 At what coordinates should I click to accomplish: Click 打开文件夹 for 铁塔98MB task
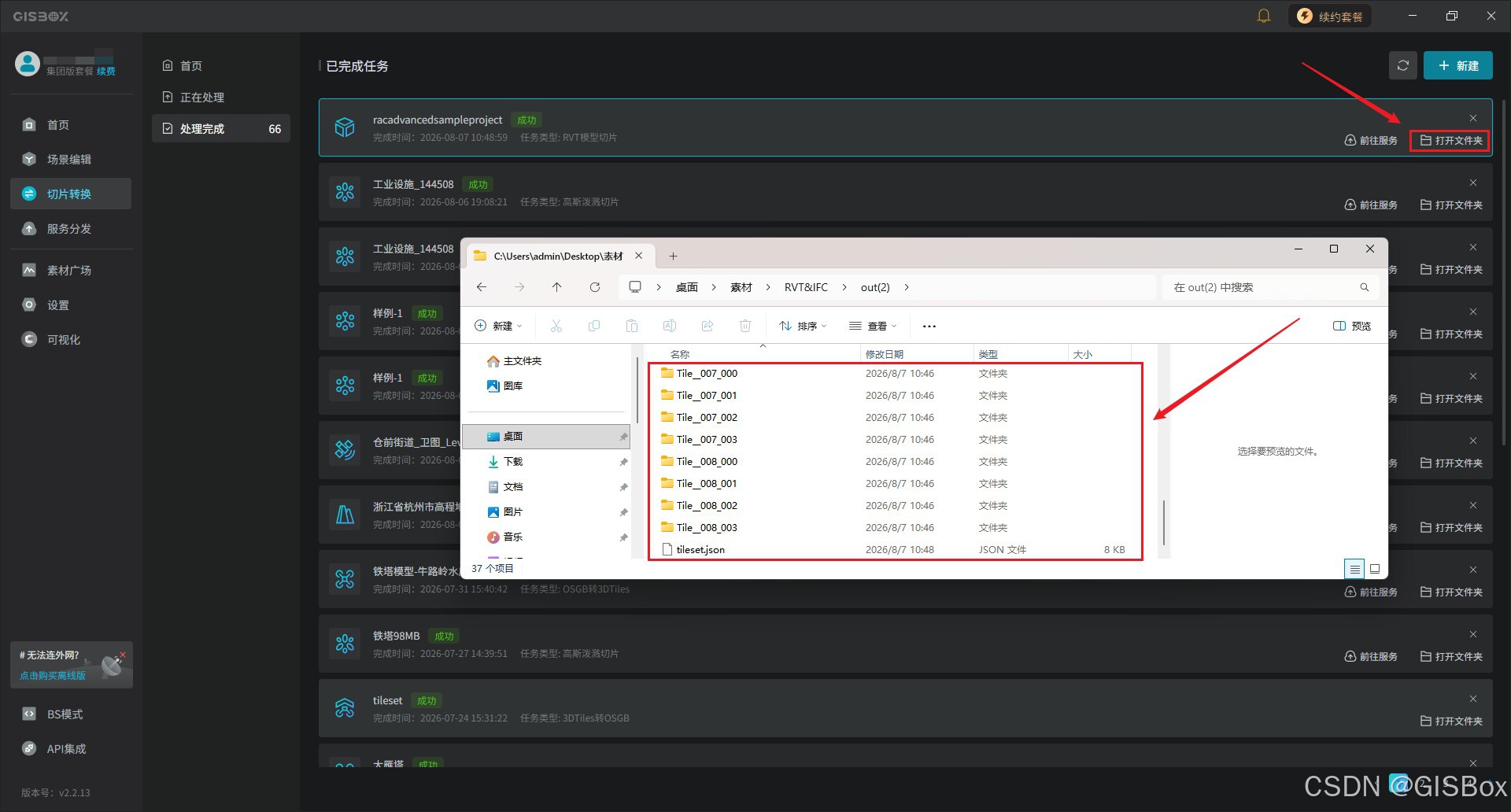(x=1451, y=657)
